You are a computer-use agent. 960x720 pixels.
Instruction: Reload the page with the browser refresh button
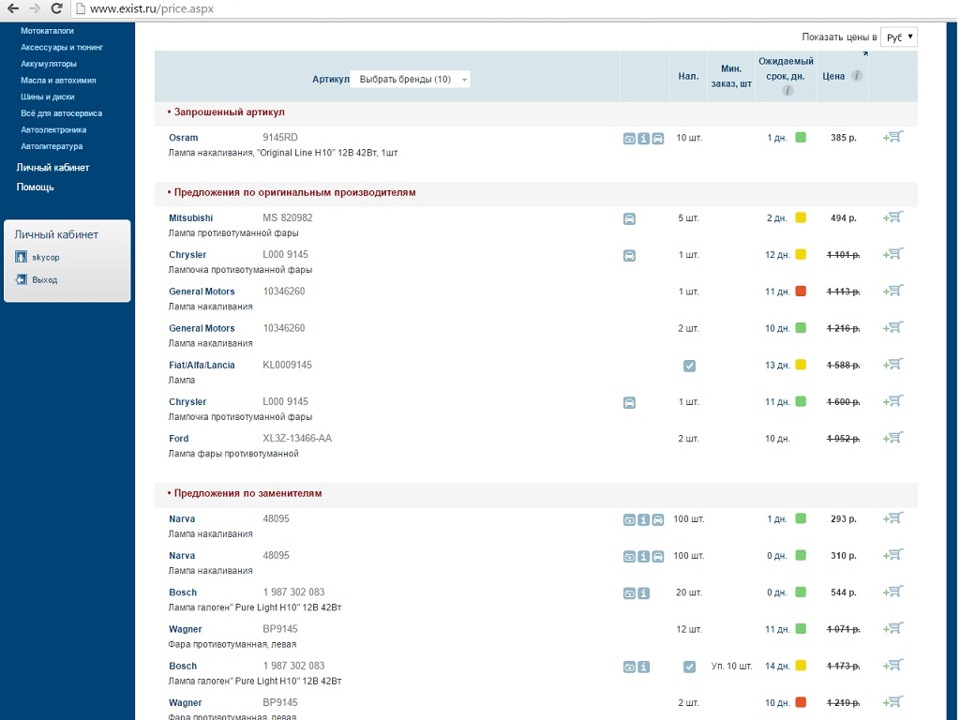(x=56, y=9)
